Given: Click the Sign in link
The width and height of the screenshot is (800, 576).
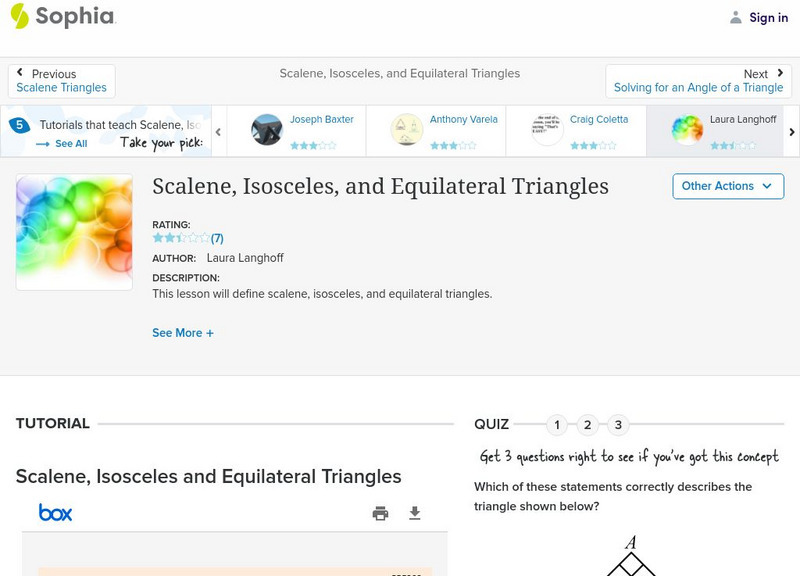Looking at the screenshot, I should (768, 17).
